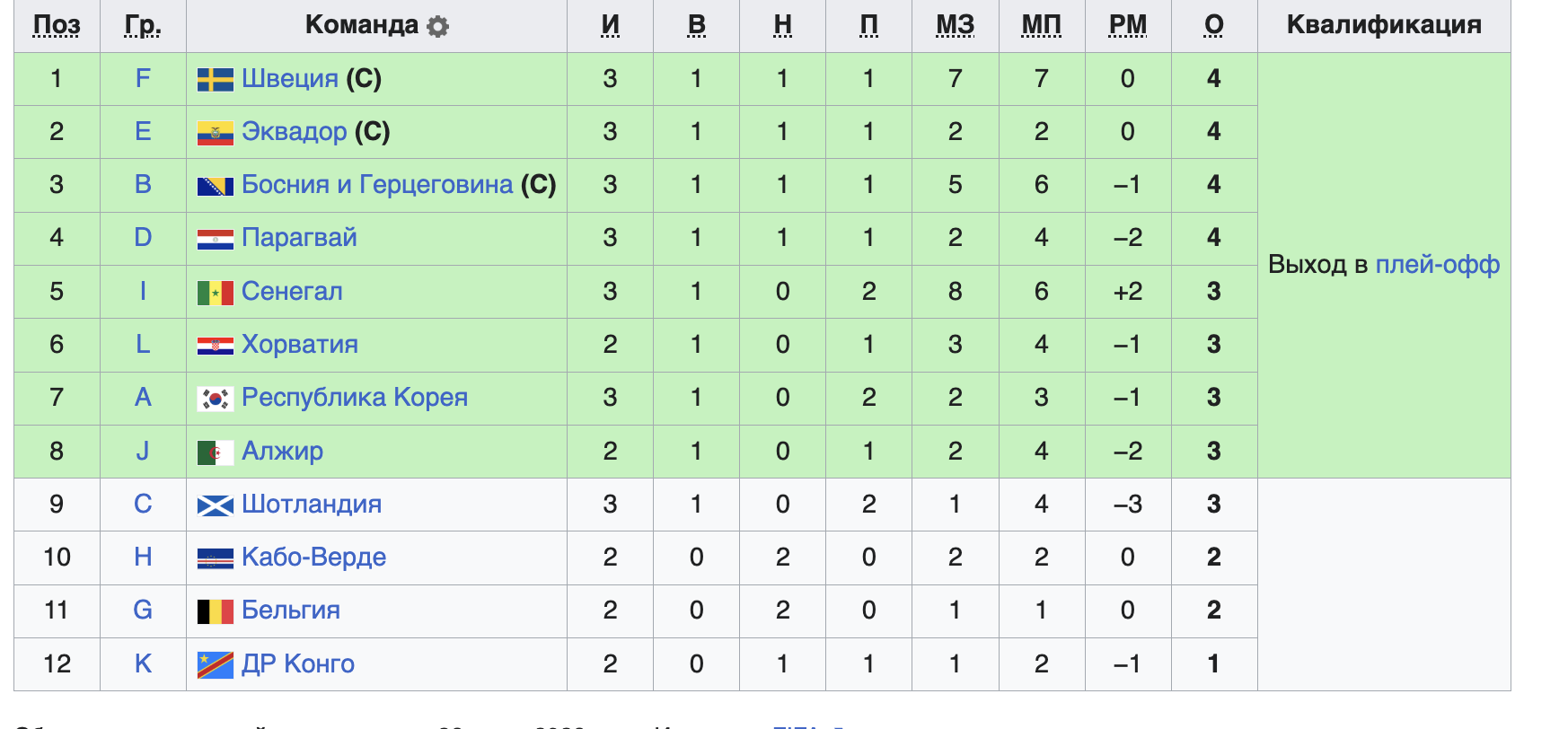Image resolution: width=1568 pixels, height=729 pixels.
Task: Click the Гр. column header
Action: pyautogui.click(x=143, y=25)
